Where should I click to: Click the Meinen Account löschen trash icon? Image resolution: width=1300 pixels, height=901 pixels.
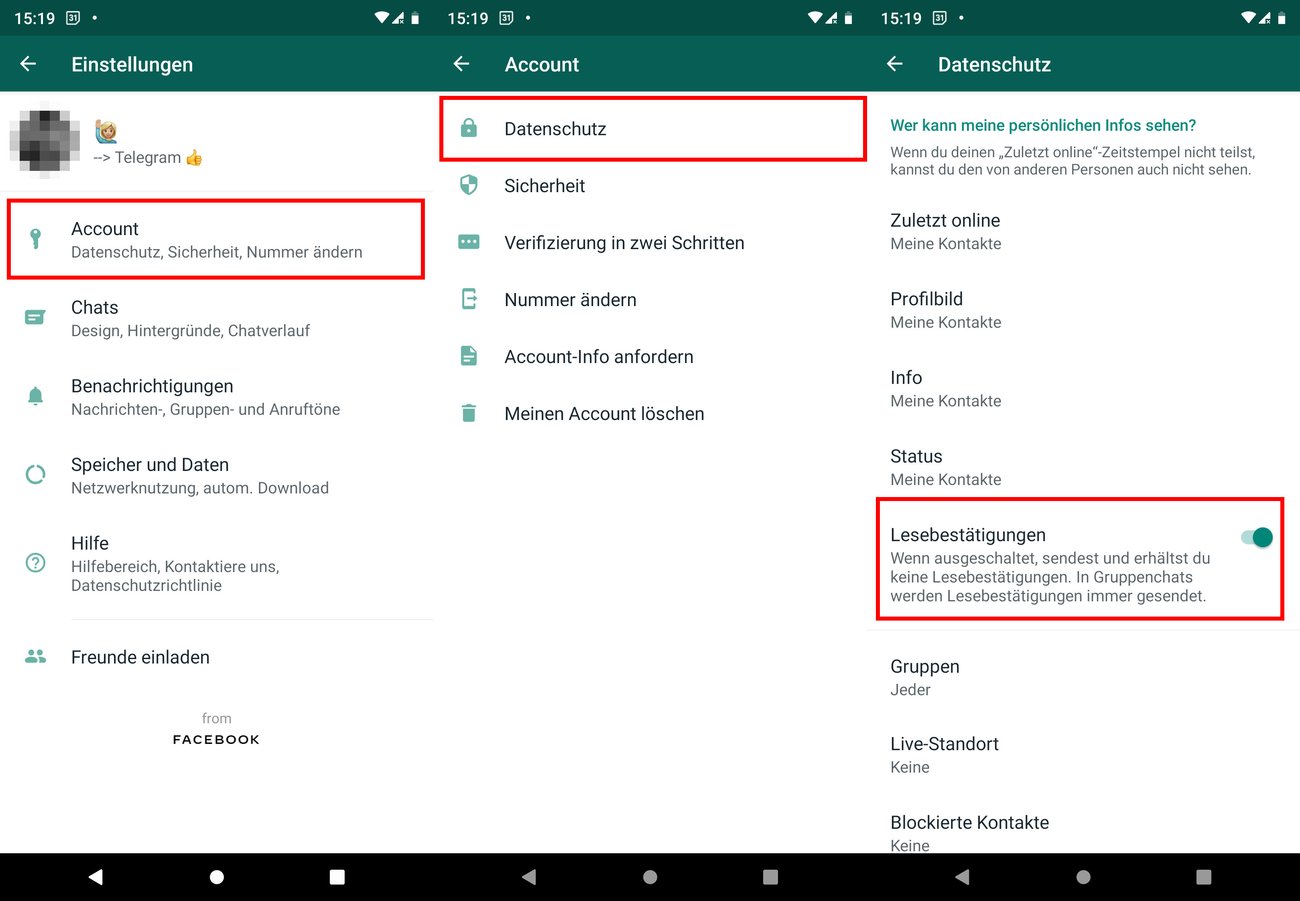coord(468,413)
